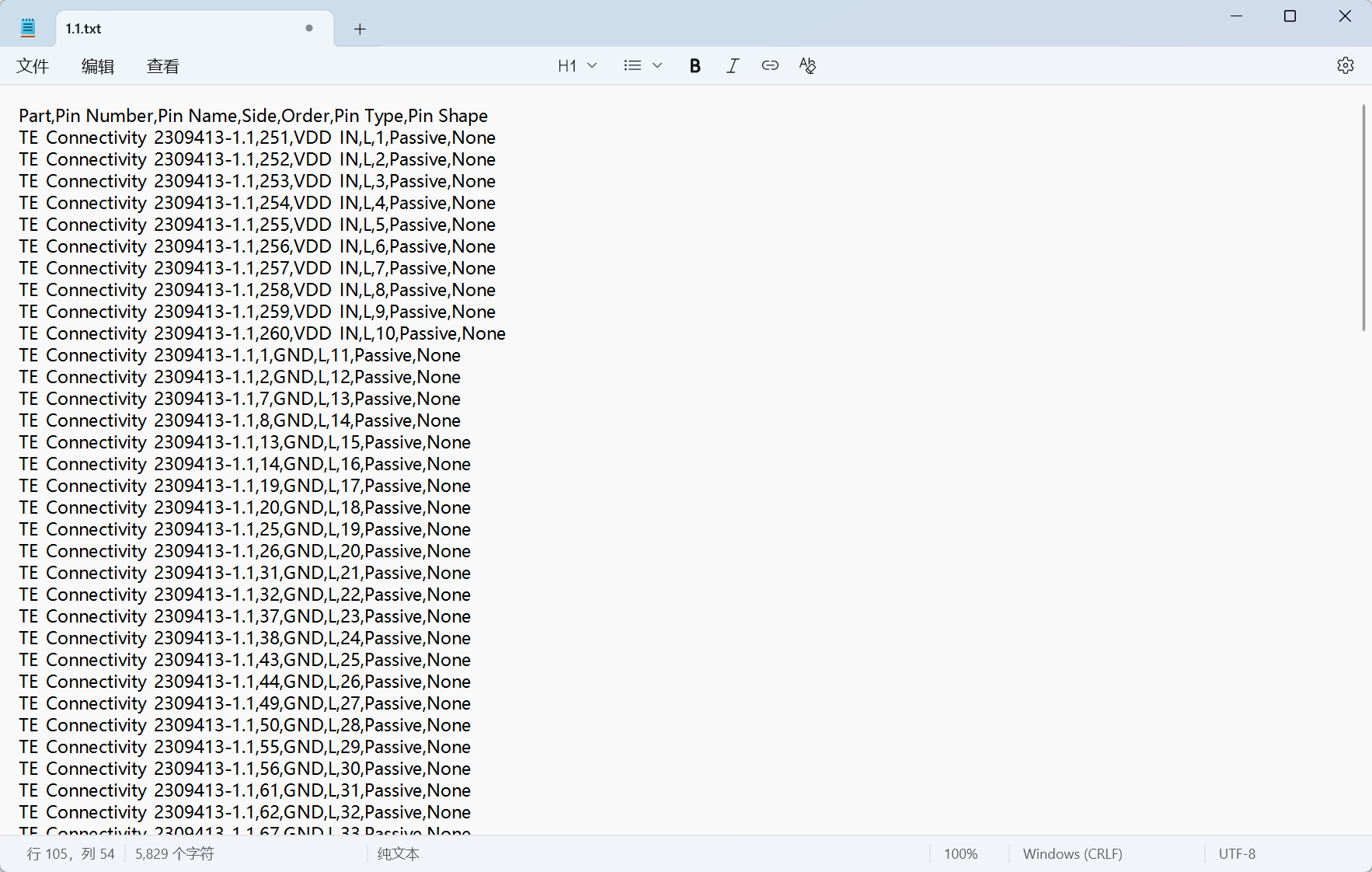Insert a link with the link icon

pos(770,66)
